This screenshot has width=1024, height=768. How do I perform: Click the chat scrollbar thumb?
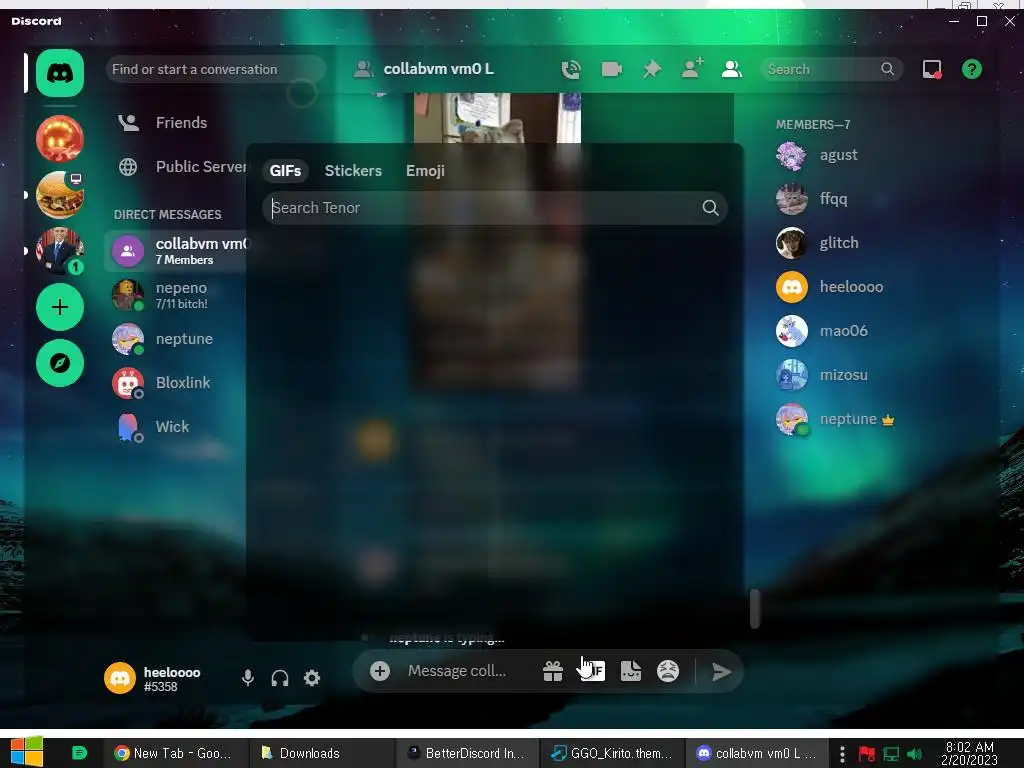755,608
